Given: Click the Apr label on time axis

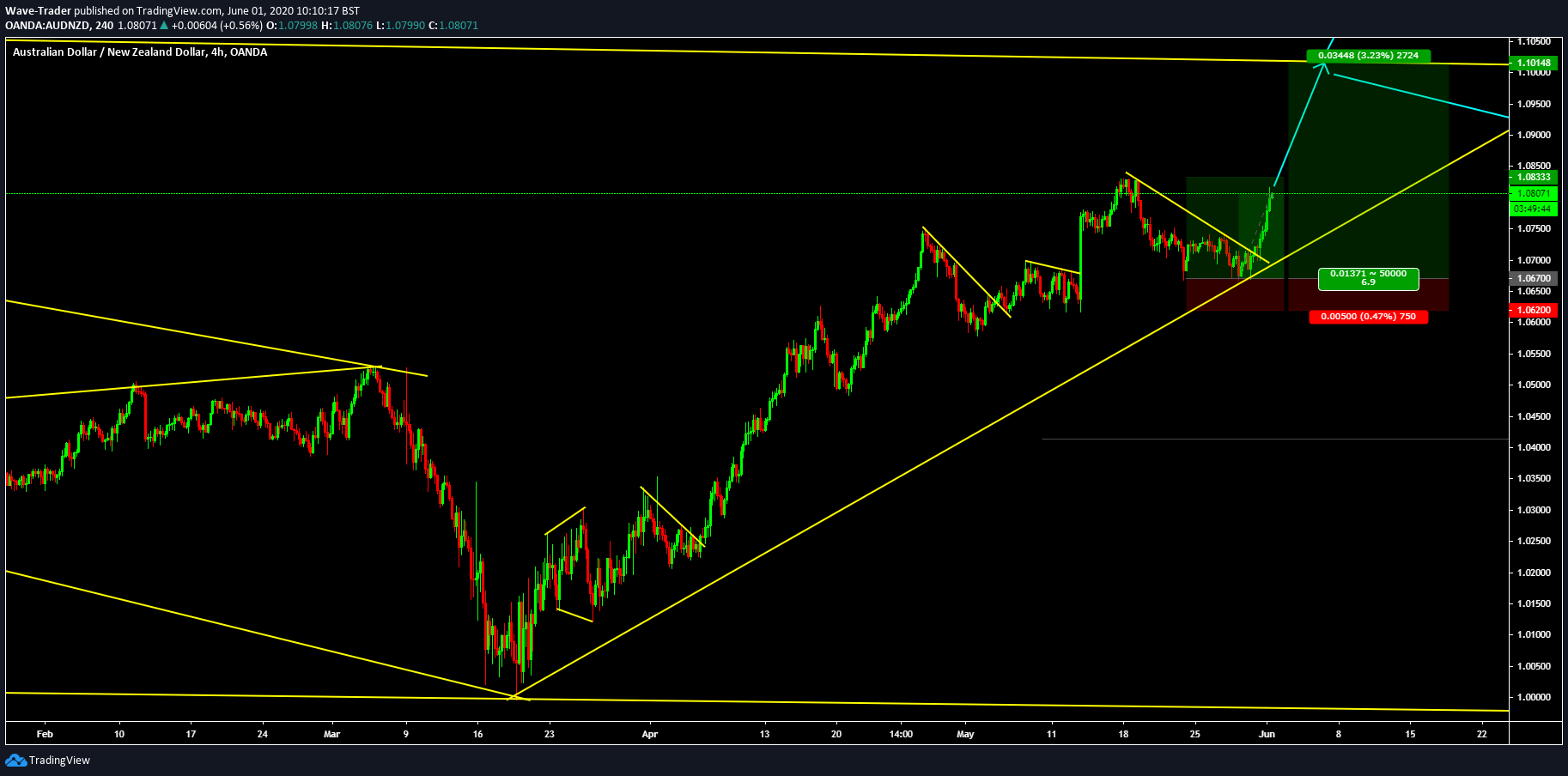Looking at the screenshot, I should 650,734.
